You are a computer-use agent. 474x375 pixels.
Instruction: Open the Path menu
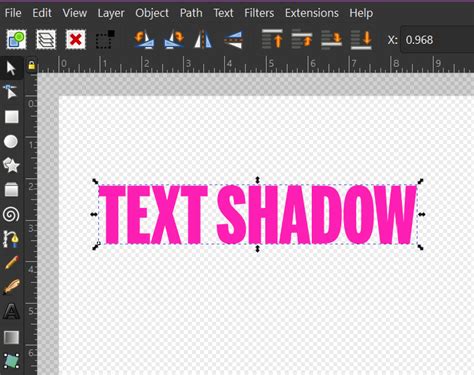coord(191,13)
